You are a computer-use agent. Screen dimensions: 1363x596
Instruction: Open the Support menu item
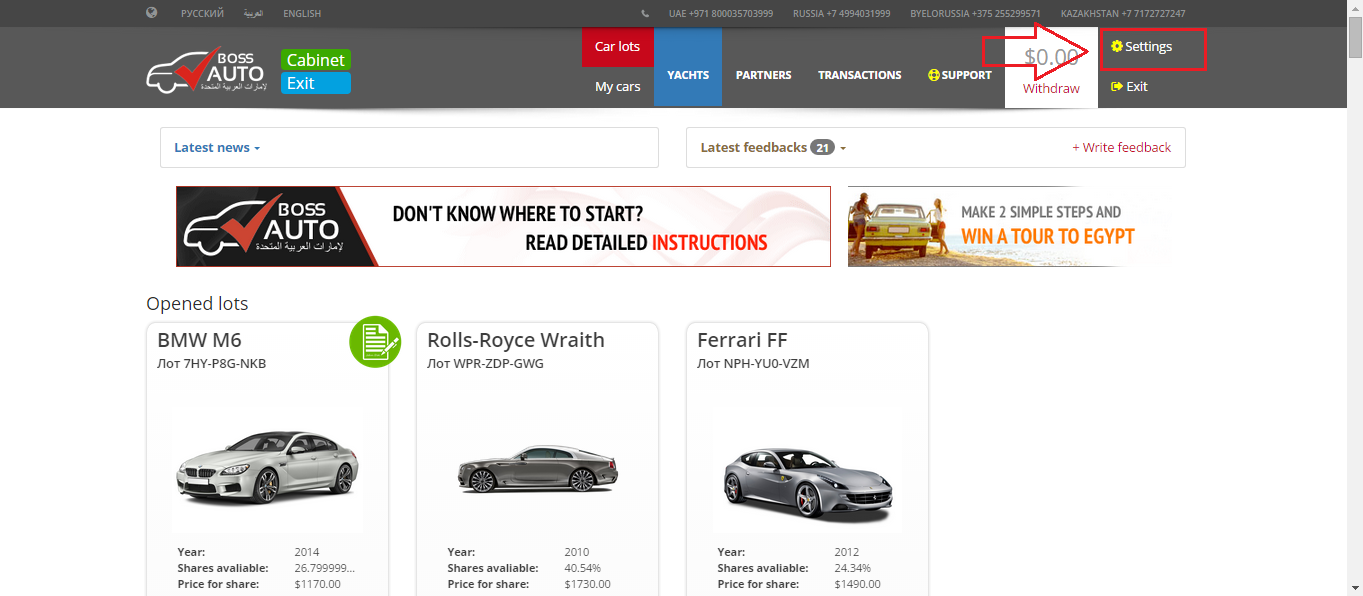tap(960, 75)
